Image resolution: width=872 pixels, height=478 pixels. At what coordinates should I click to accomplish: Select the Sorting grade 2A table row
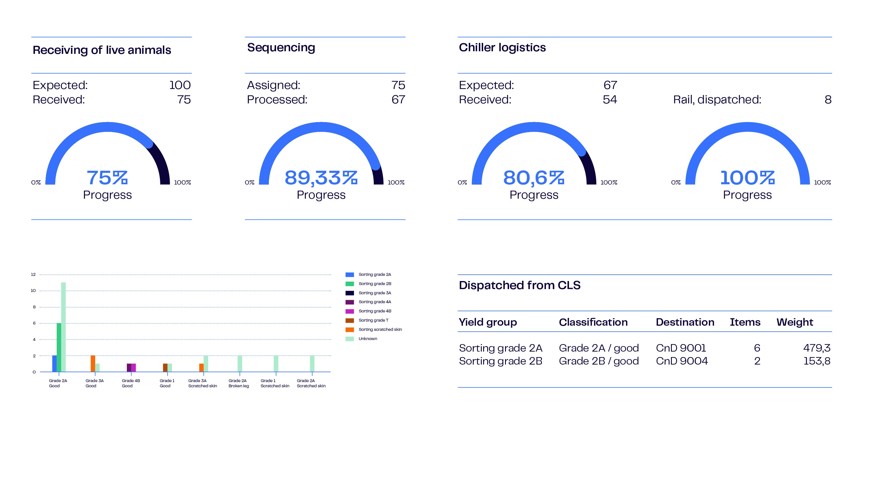pyautogui.click(x=500, y=348)
